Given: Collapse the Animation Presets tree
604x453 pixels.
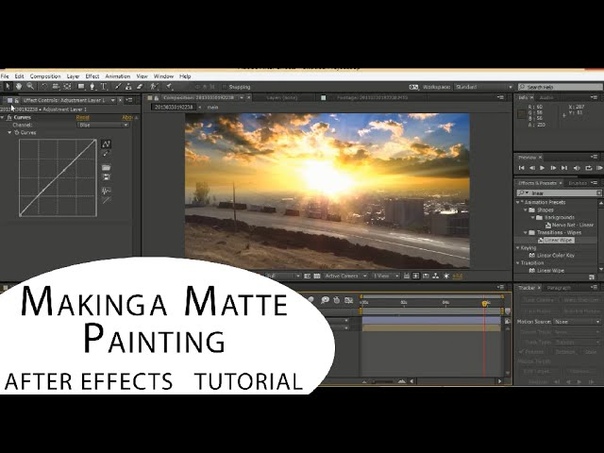Looking at the screenshot, I should (518, 202).
